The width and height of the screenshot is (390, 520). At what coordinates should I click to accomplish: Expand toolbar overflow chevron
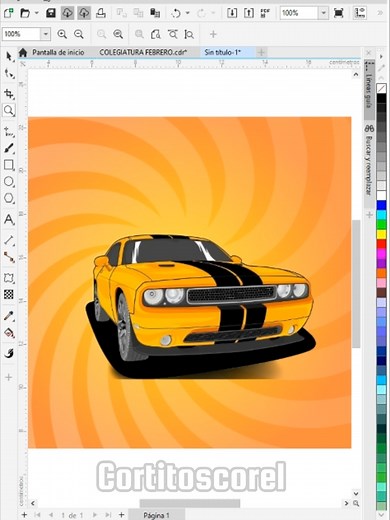coord(380,13)
